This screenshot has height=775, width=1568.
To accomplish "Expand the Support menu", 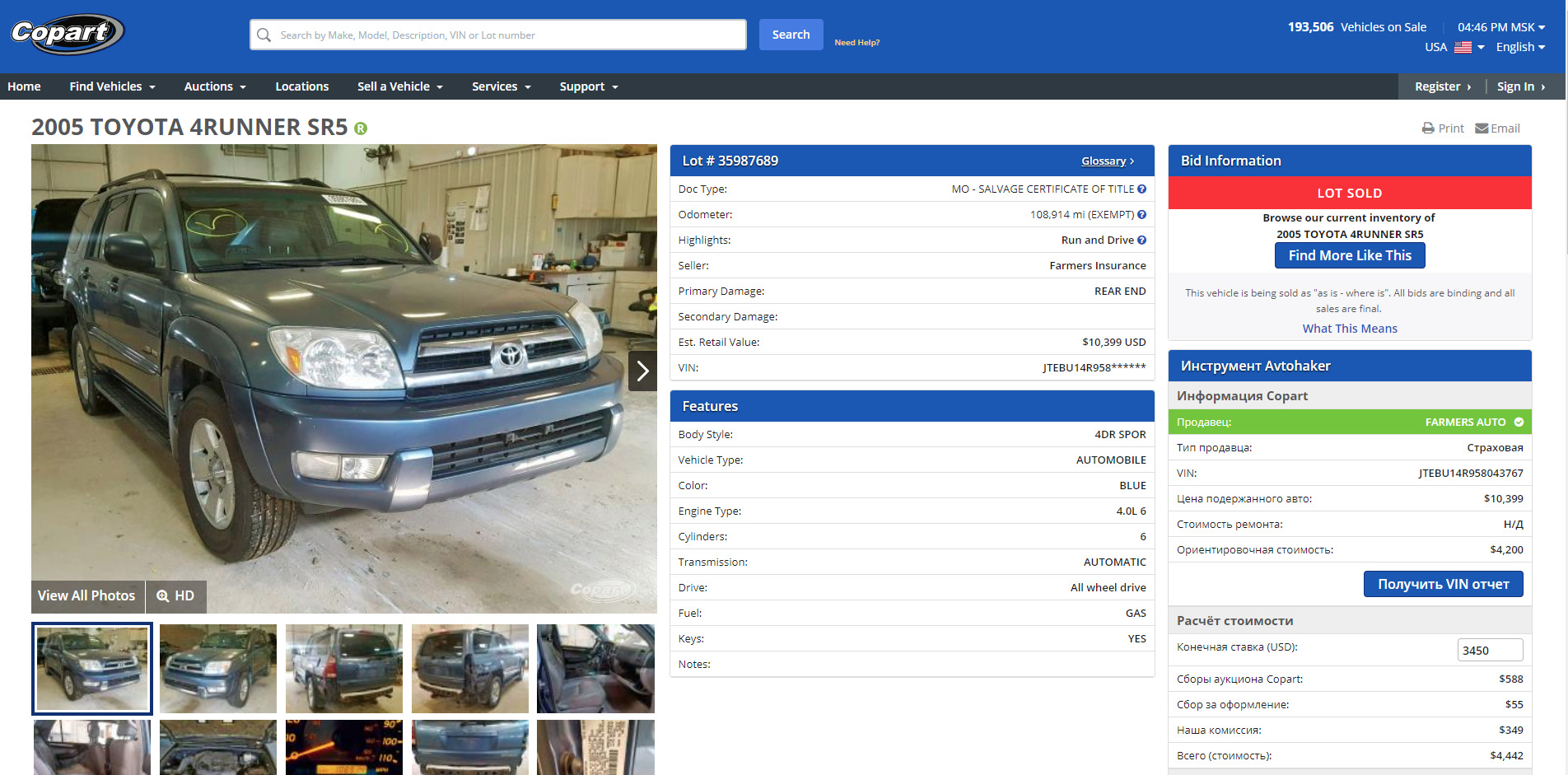I will [589, 86].
